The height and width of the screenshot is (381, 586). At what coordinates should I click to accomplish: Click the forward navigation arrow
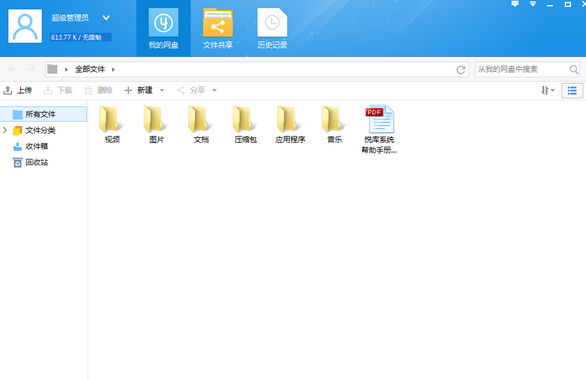coord(30,69)
